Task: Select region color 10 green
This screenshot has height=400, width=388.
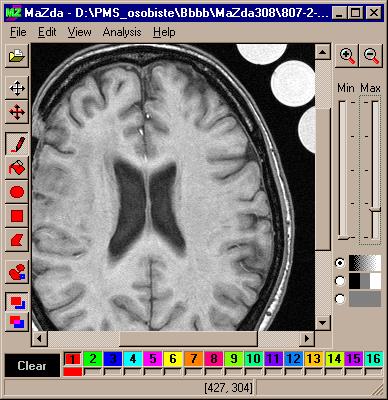Action: pos(254,359)
